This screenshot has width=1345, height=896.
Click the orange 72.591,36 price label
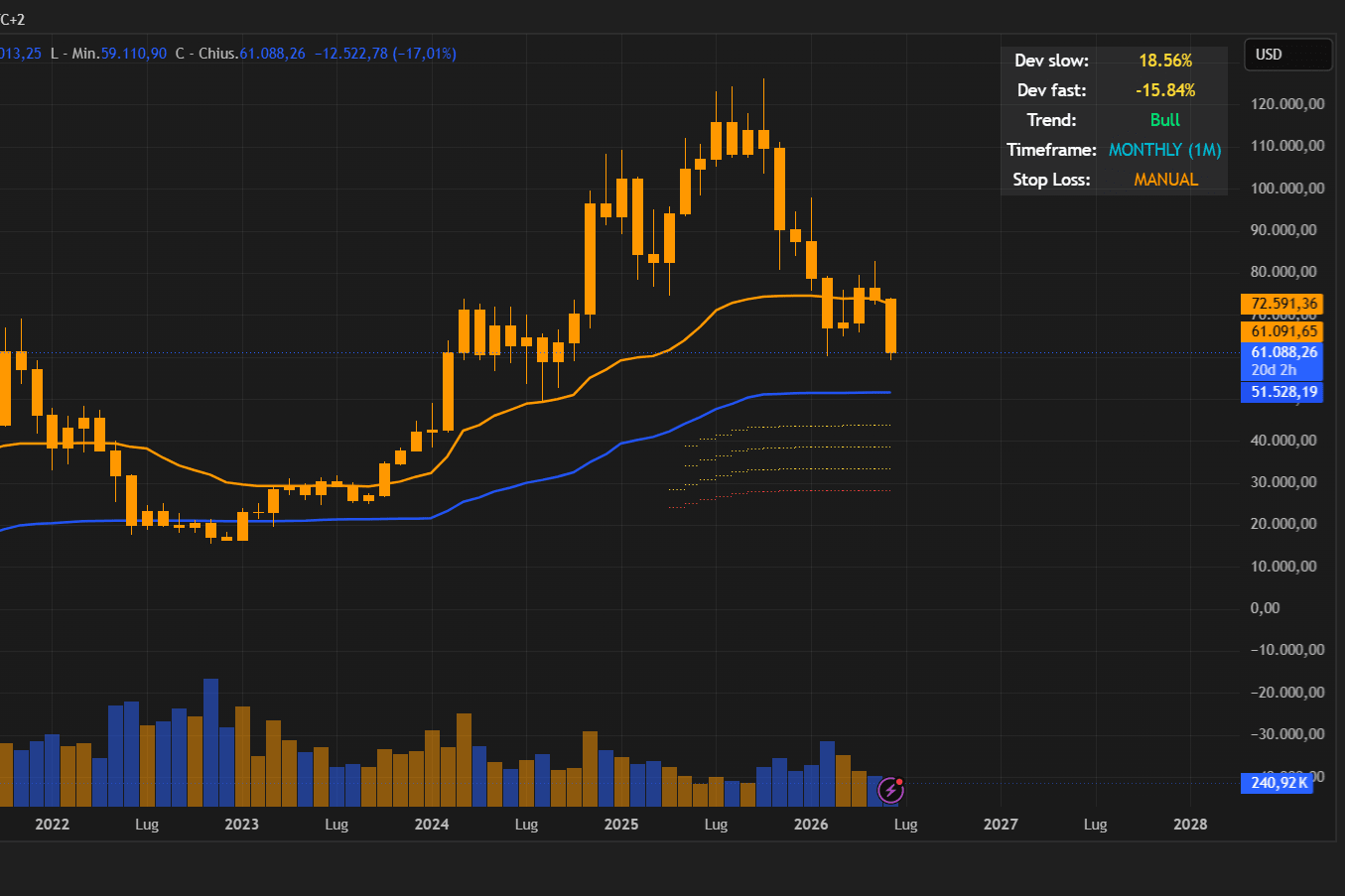tap(1281, 304)
